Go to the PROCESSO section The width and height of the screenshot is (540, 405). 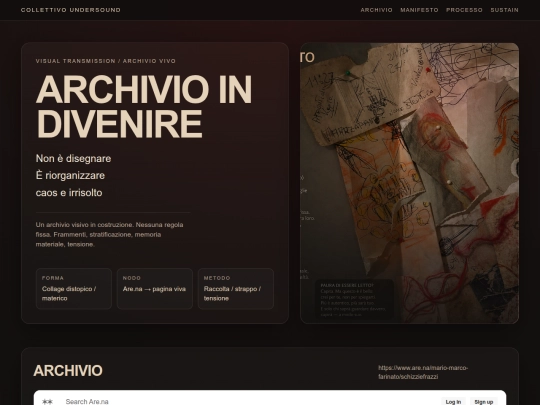pos(464,10)
